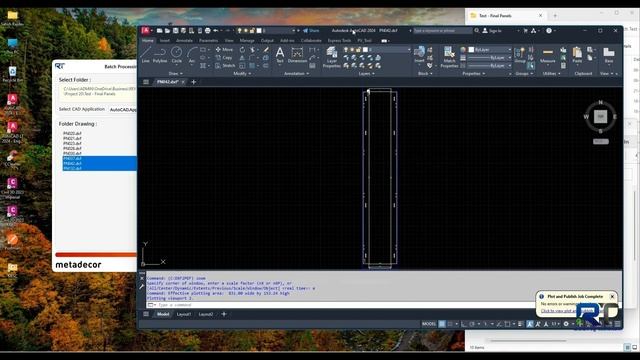Switch to the Home ribbon tab
Screen dimensions: 640x360
[148, 40]
